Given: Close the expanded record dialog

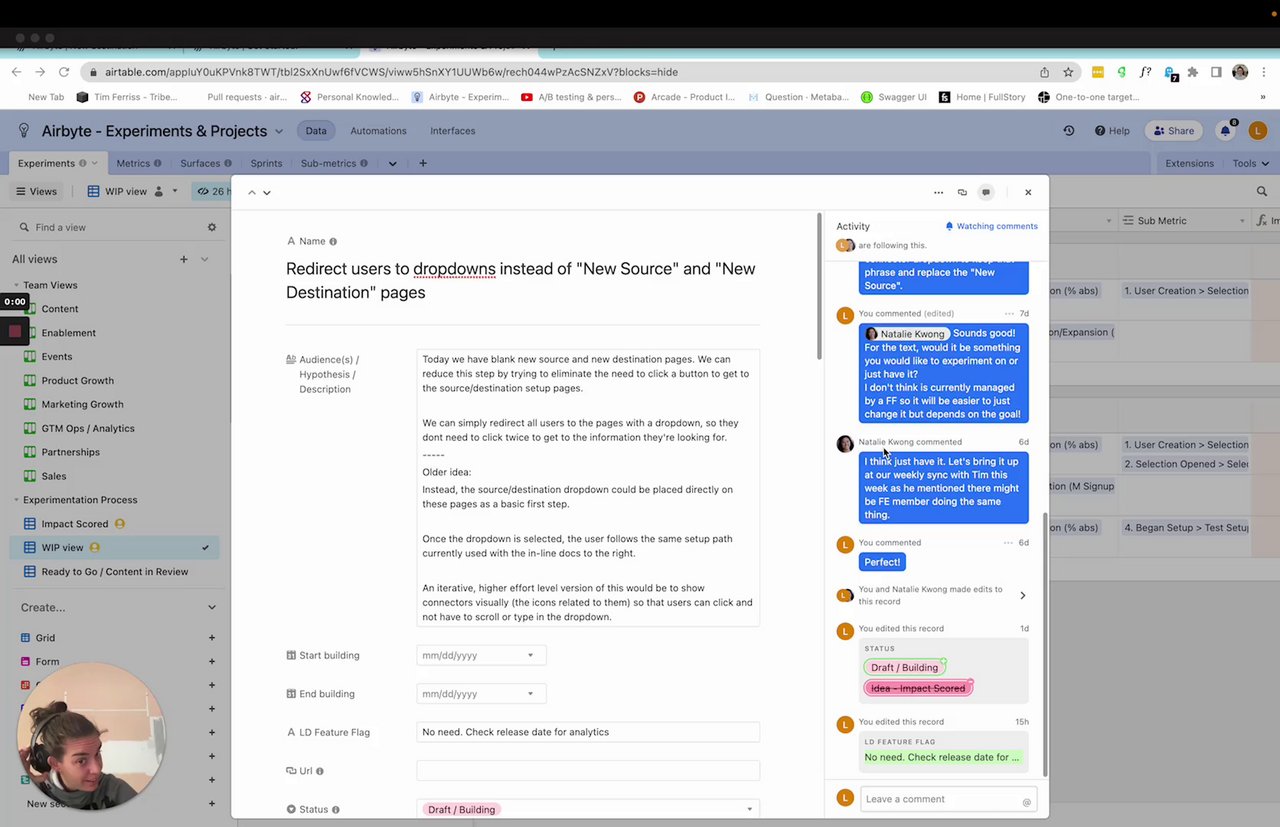Looking at the screenshot, I should point(1028,192).
